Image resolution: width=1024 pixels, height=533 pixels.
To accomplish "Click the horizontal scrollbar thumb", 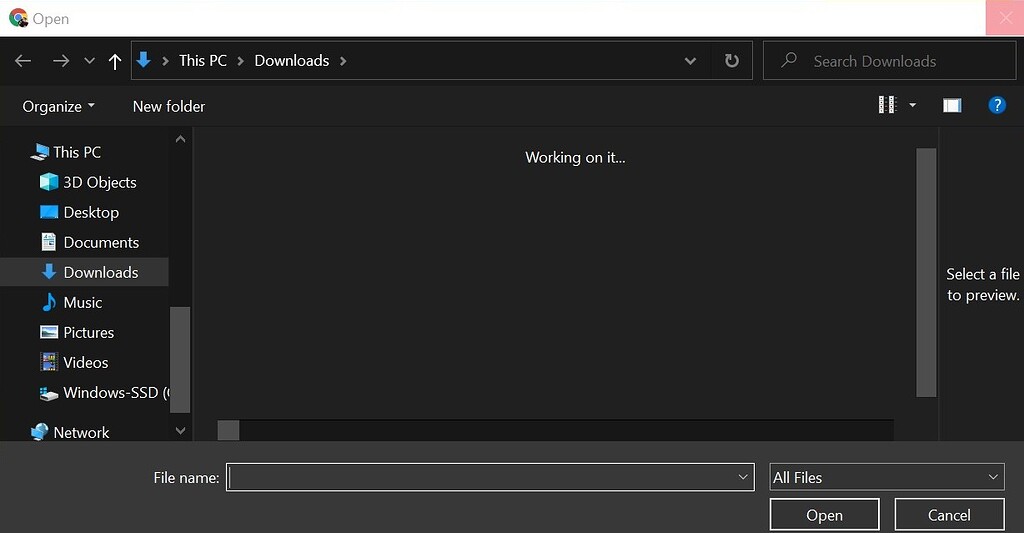I will point(228,430).
